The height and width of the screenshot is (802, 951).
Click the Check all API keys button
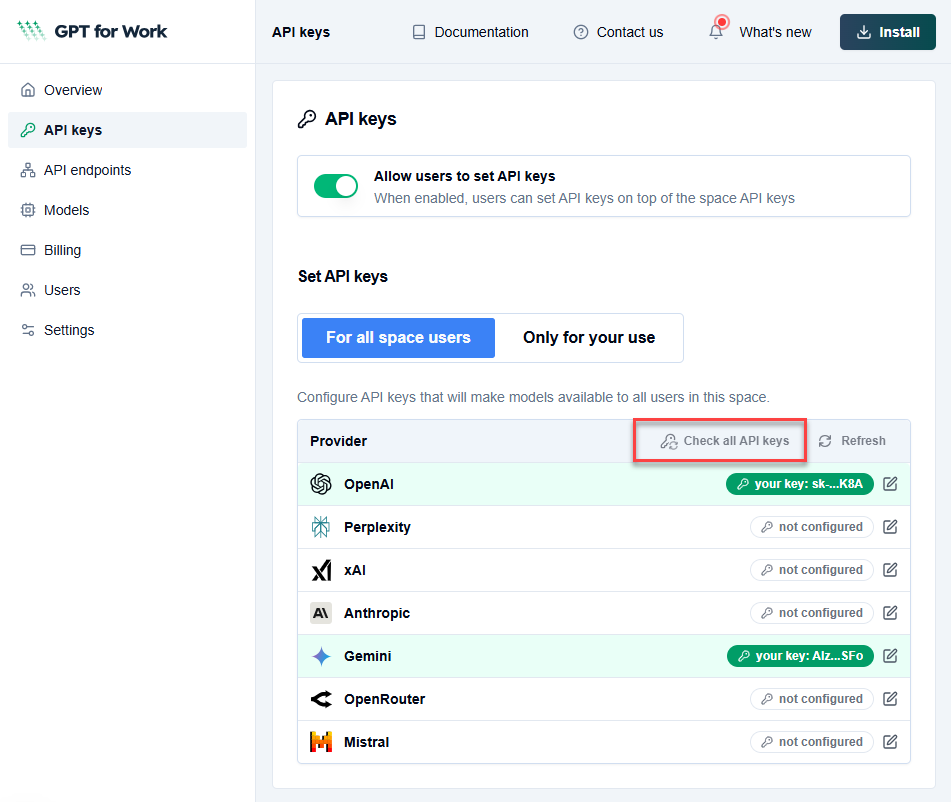click(x=719, y=440)
